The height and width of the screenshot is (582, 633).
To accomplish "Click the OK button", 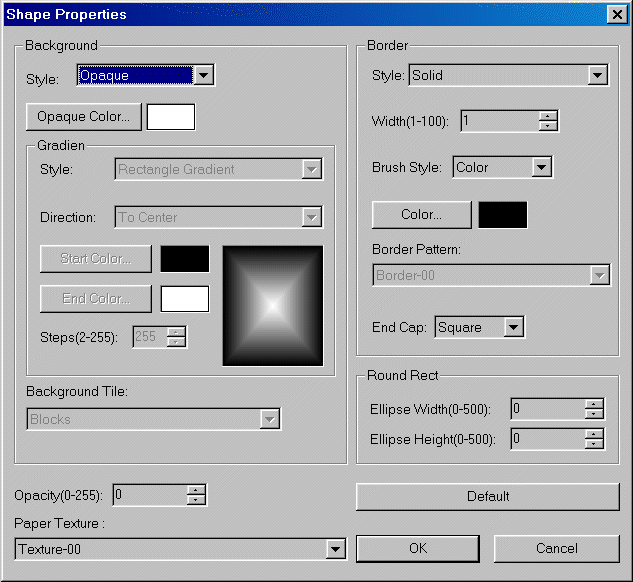I will (418, 548).
